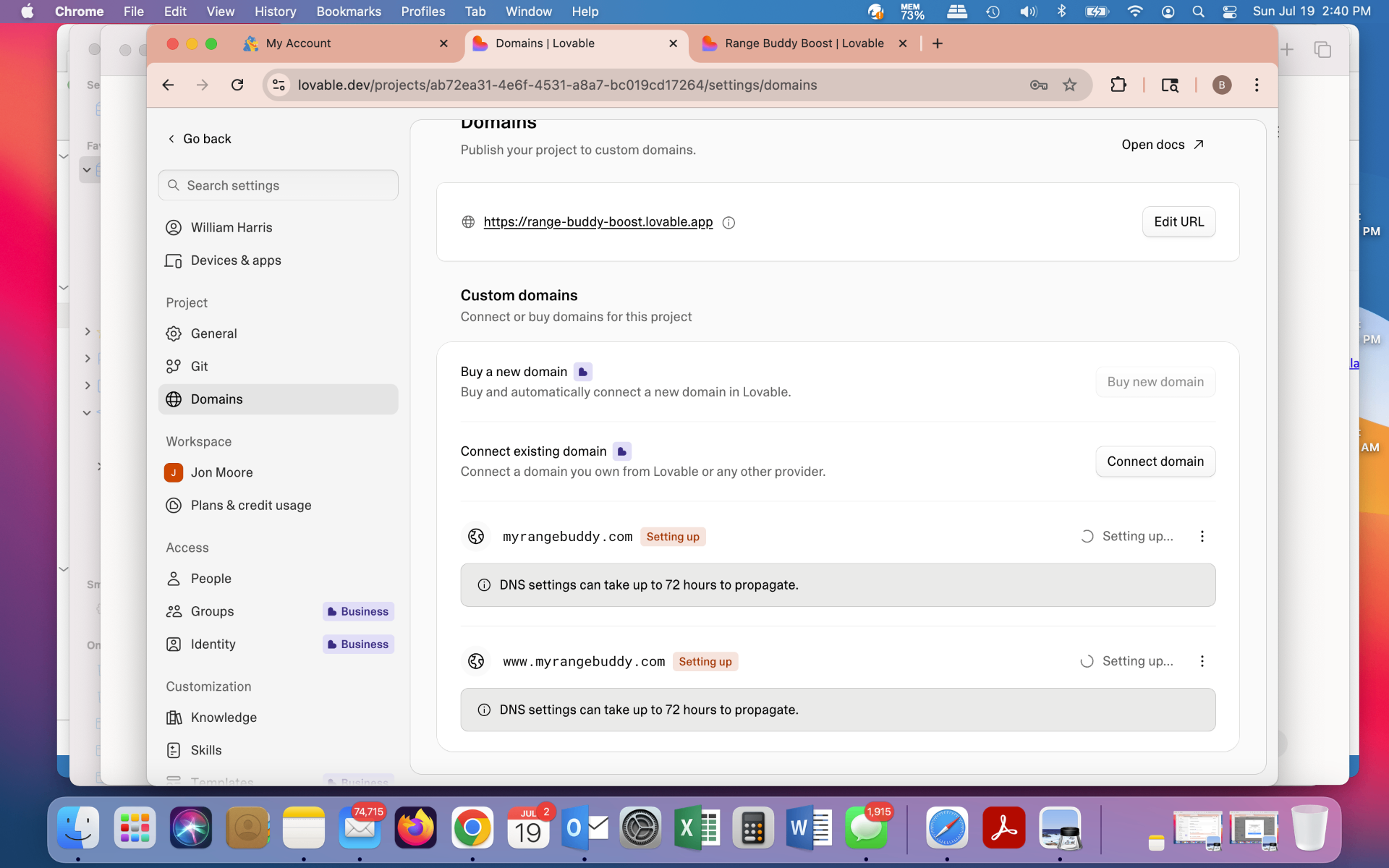1389x868 pixels.
Task: Click the domain icon left of www.myrangebuddy.com
Action: 476,661
